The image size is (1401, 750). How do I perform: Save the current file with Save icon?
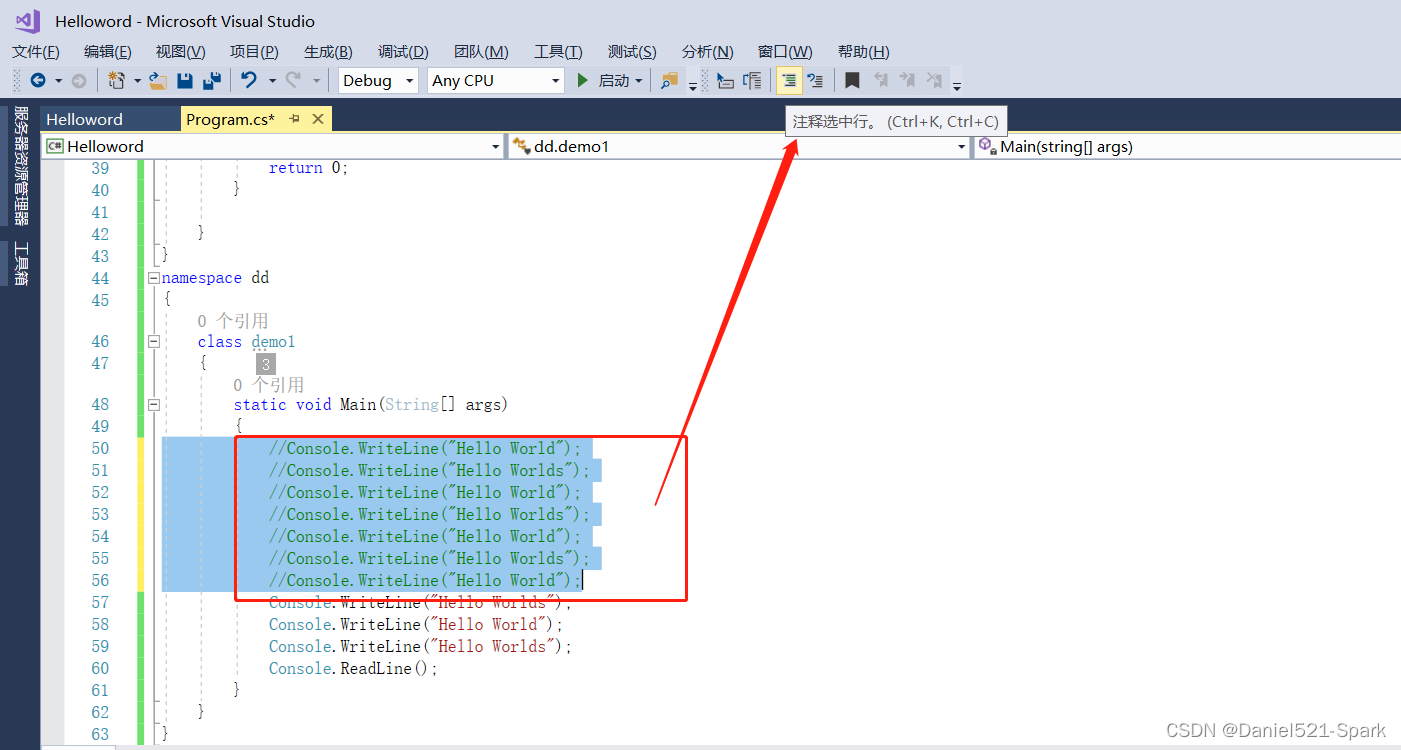[185, 80]
